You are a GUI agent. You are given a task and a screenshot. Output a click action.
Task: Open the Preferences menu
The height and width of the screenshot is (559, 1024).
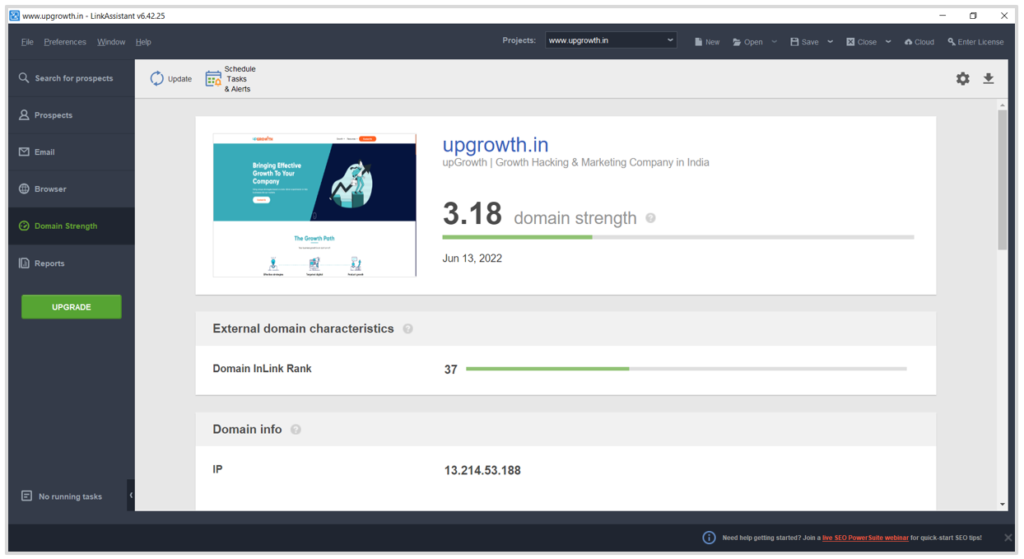(x=65, y=42)
